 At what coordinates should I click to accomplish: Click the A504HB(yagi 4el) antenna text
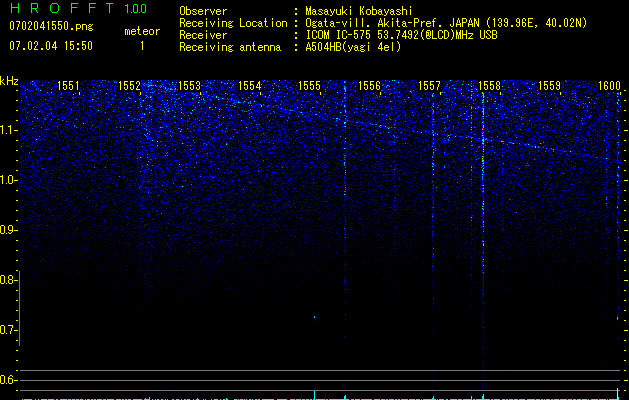[x=353, y=47]
